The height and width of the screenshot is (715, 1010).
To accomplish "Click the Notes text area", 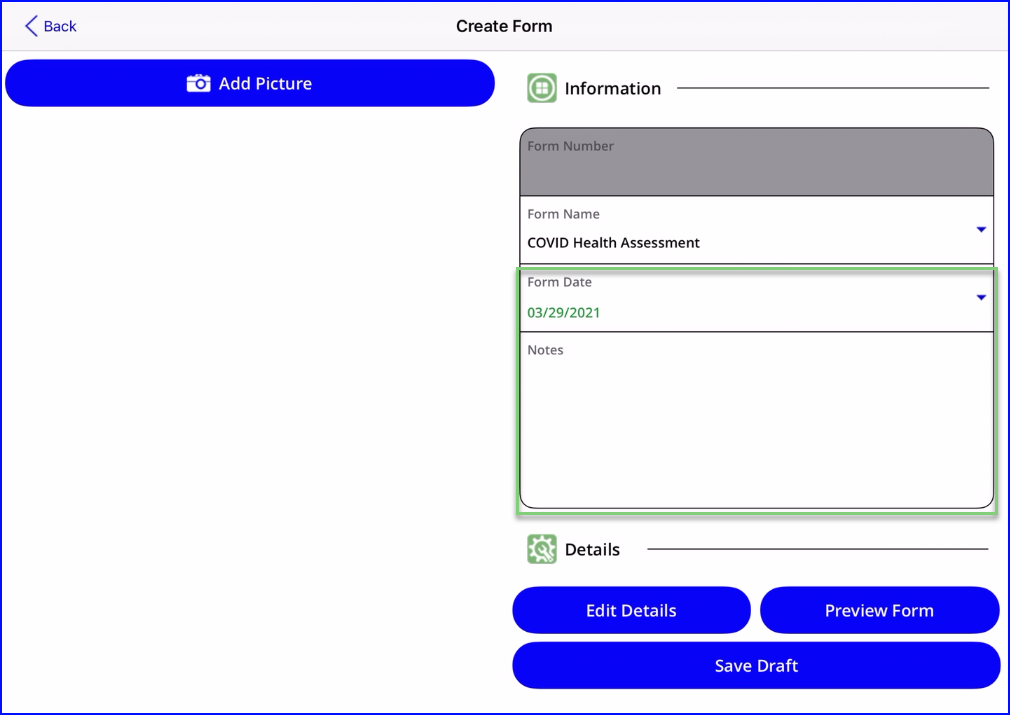I will (x=756, y=420).
